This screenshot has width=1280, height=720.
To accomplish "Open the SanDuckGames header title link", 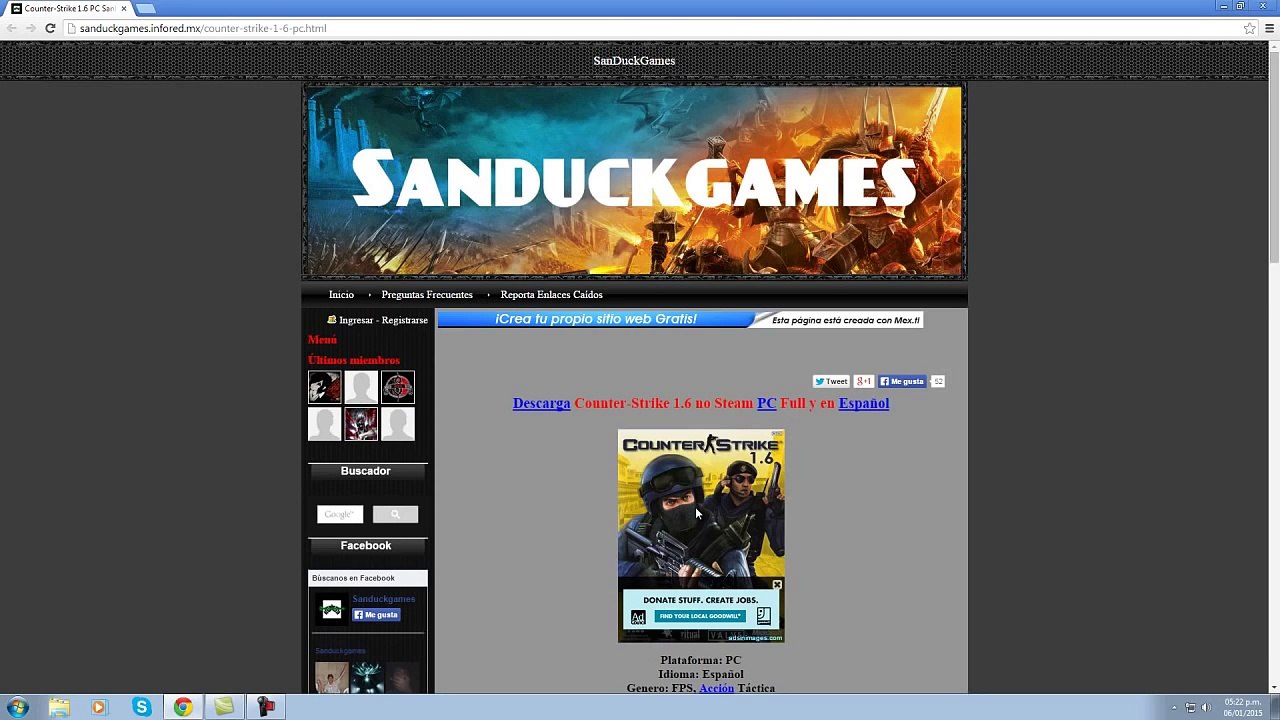I will (x=634, y=61).
